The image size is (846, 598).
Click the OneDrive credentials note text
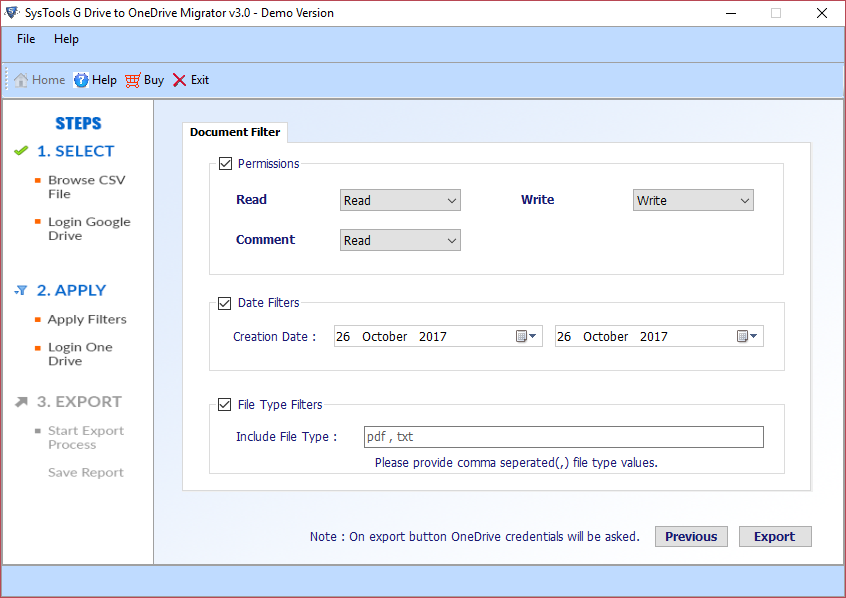pyautogui.click(x=475, y=536)
